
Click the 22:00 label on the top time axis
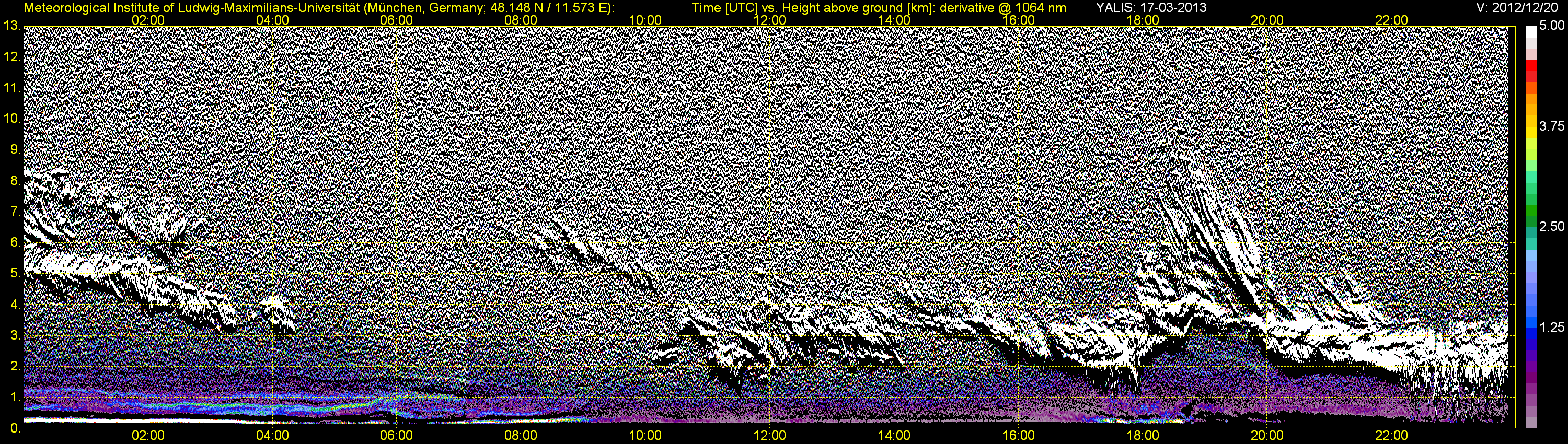pyautogui.click(x=1391, y=20)
